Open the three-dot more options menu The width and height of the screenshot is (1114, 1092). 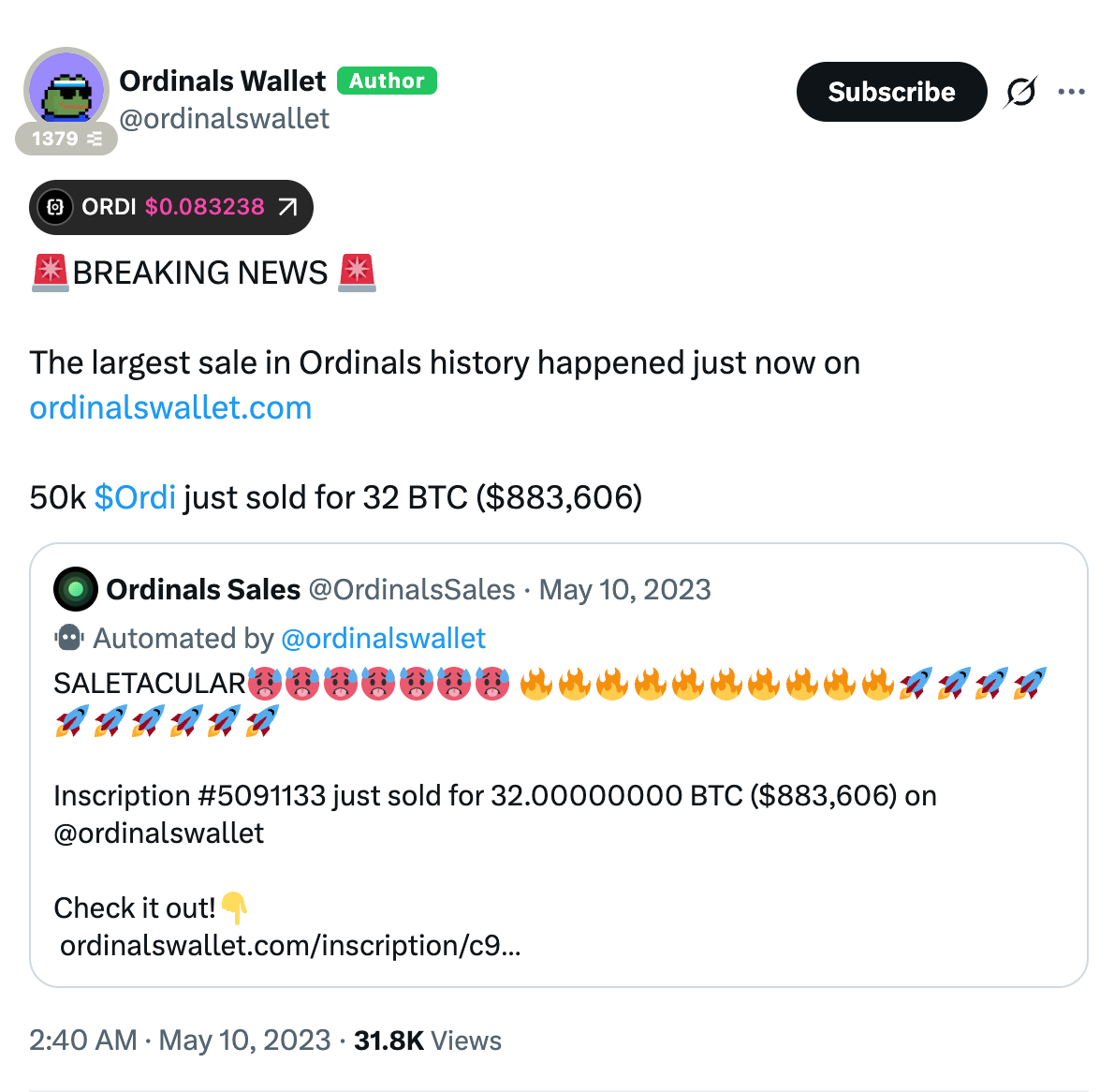[x=1071, y=92]
